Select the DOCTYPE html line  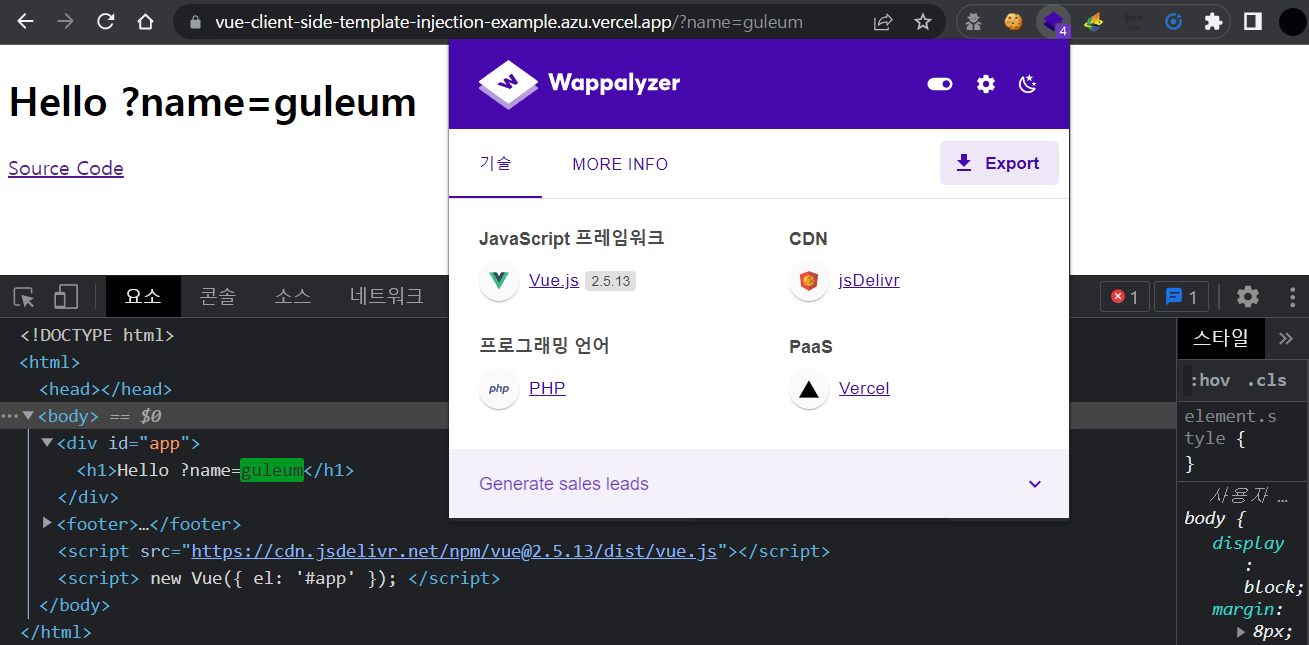click(97, 335)
